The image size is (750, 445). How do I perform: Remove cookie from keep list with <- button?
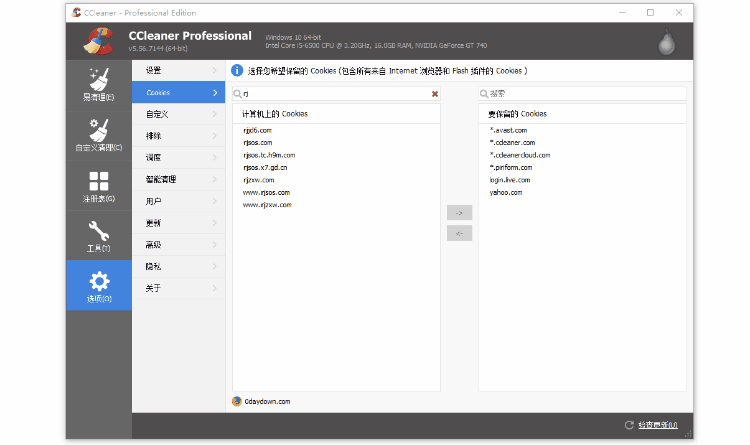[459, 233]
